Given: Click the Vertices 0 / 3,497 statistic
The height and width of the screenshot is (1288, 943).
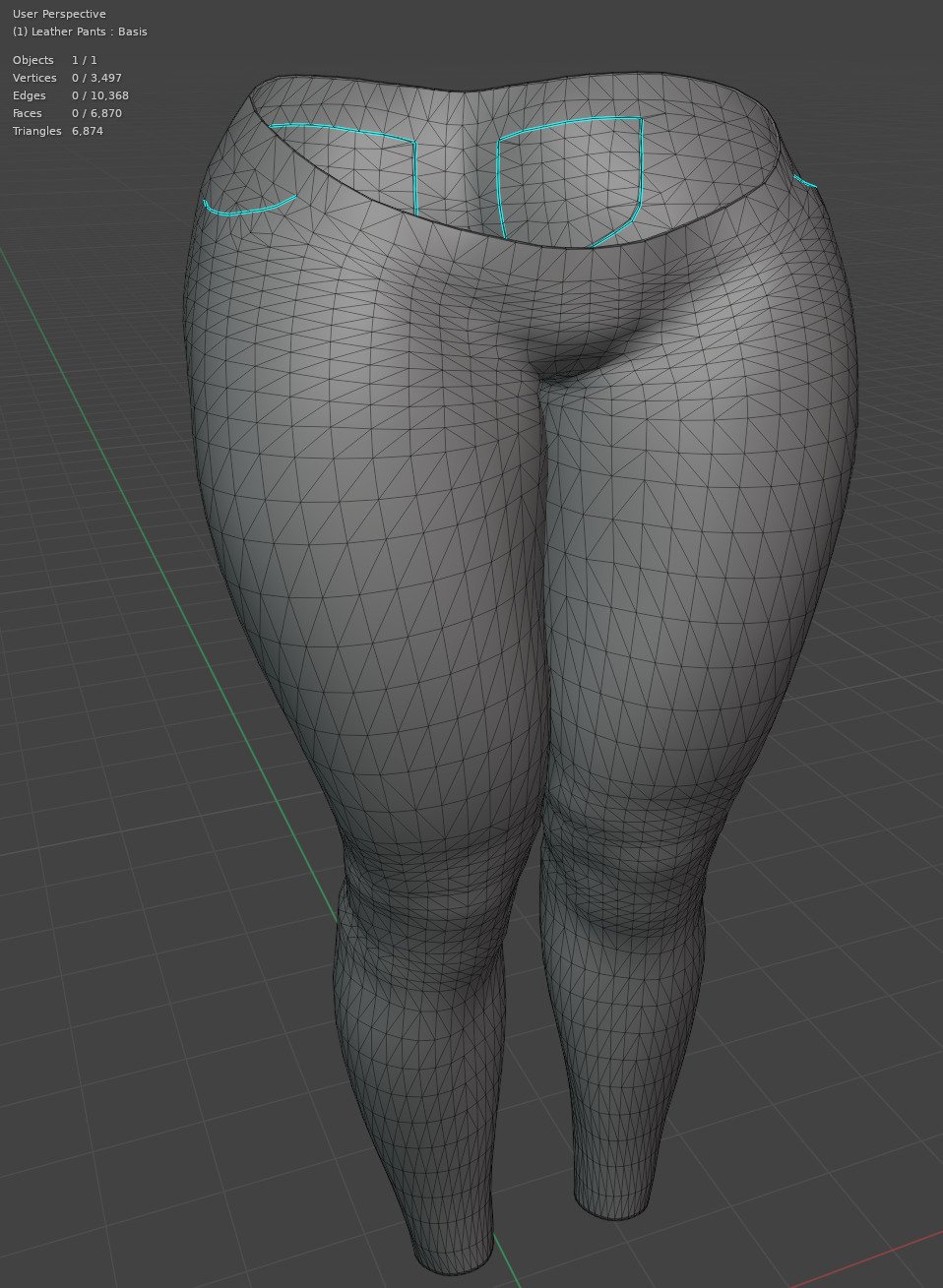Looking at the screenshot, I should coord(67,78).
